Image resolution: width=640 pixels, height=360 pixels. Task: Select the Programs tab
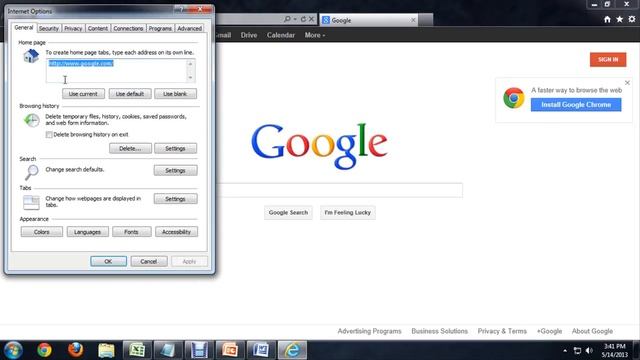160,28
